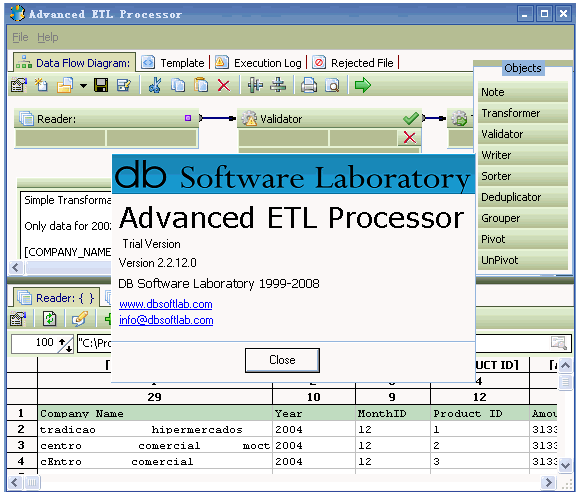Image resolution: width=578 pixels, height=494 pixels.
Task: Run transformation with the green arrow
Action: tap(363, 85)
